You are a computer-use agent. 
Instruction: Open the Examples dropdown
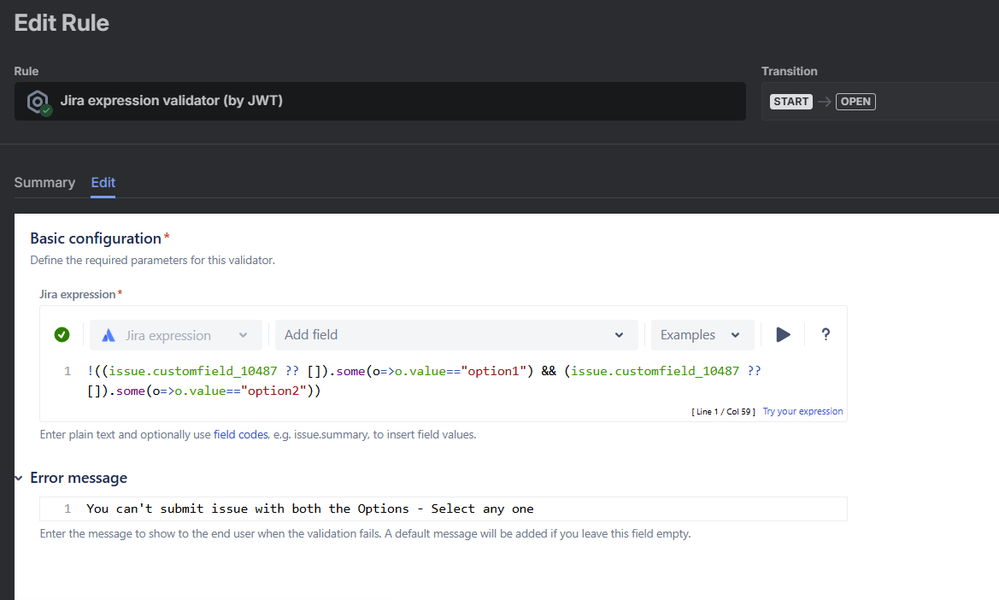click(x=702, y=335)
